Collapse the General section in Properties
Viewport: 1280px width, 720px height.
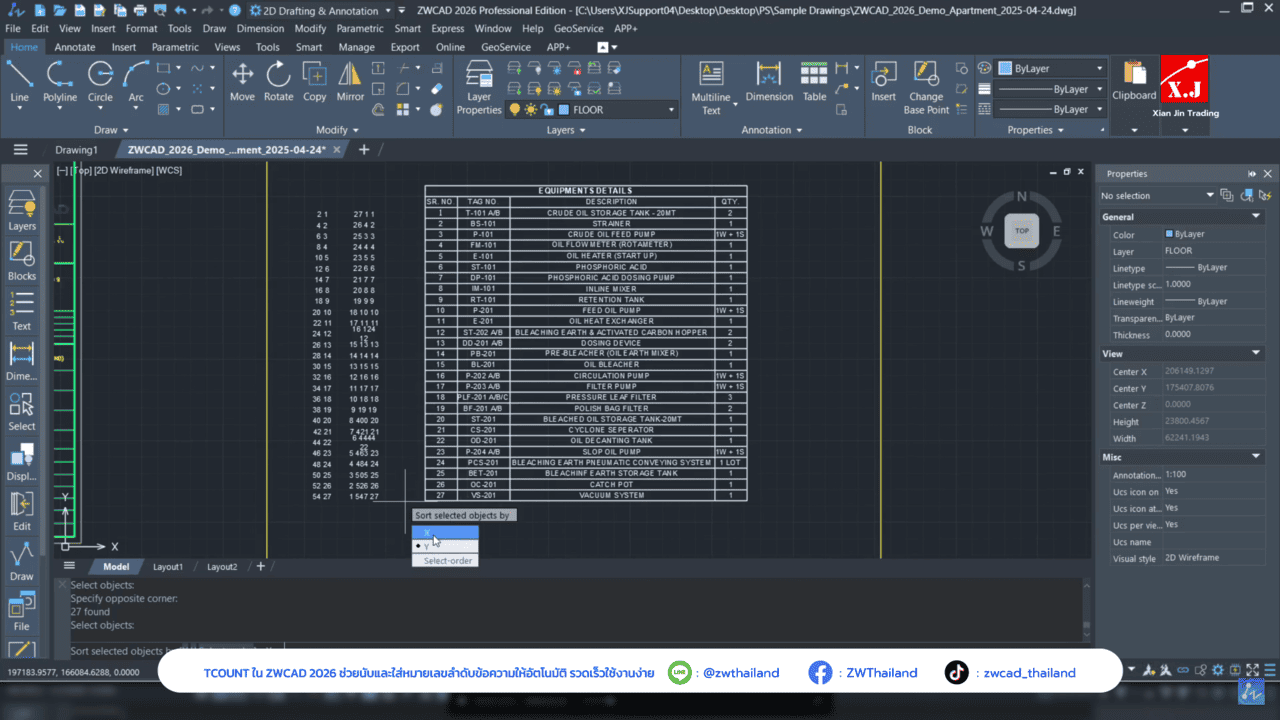coord(1257,216)
